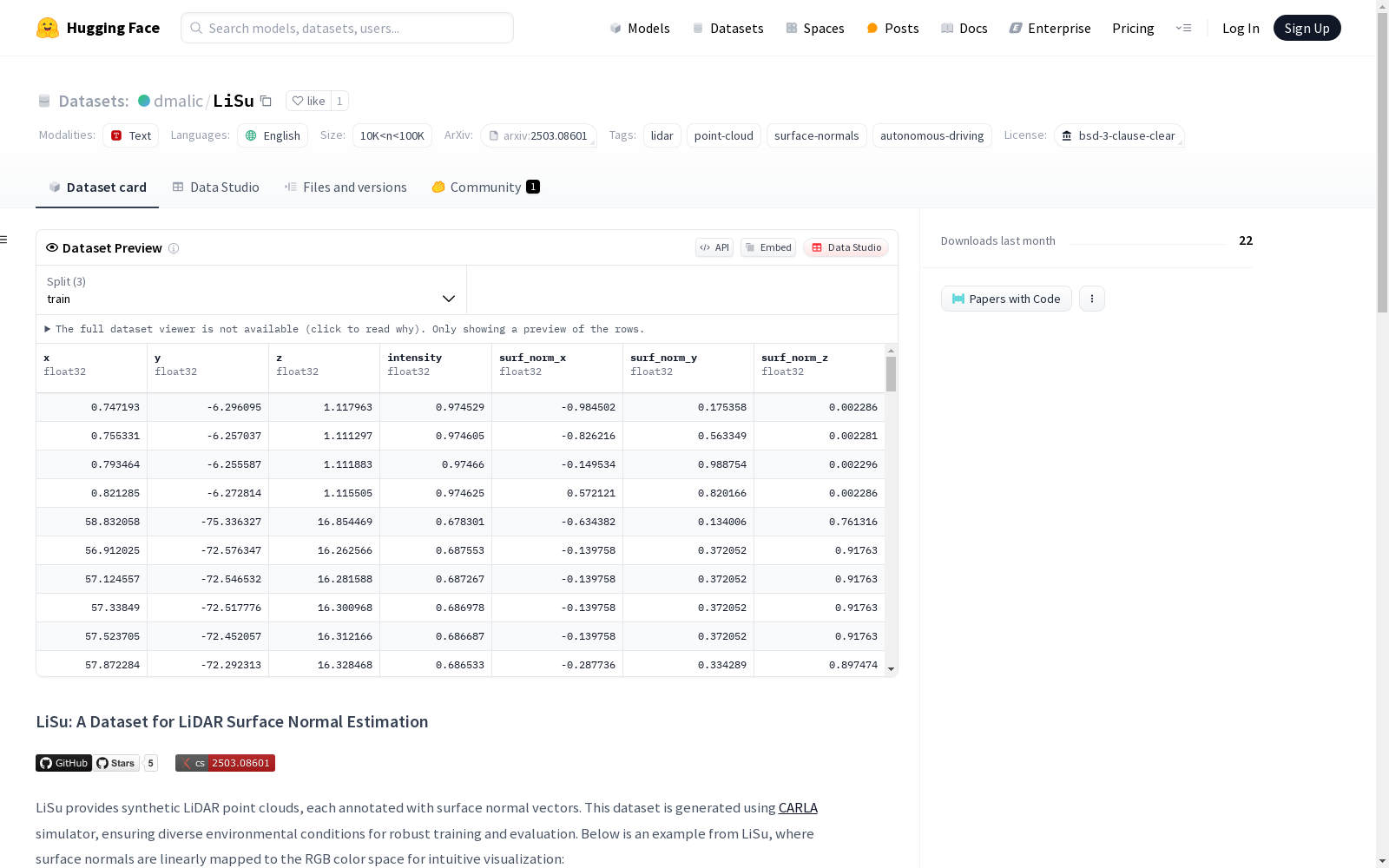Open Enterprise in the top navigation
Image resolution: width=1389 pixels, height=868 pixels.
(1050, 28)
